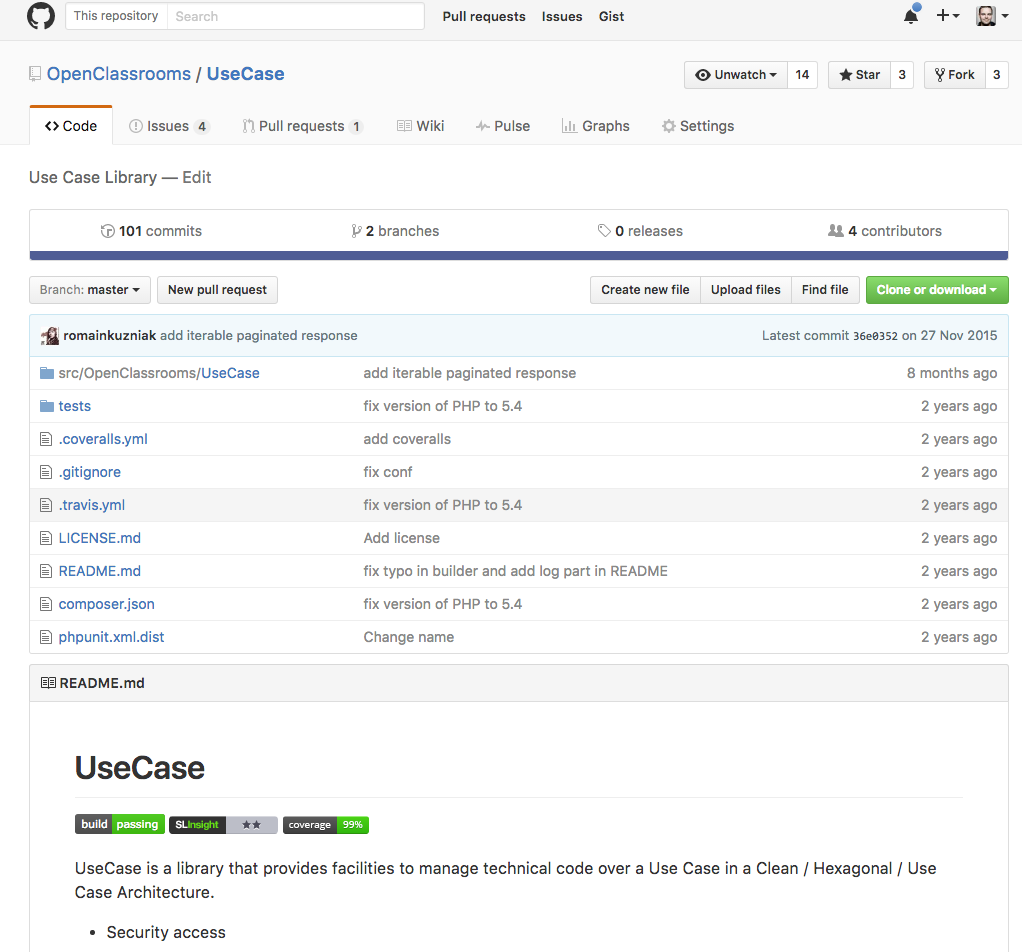Viewport: 1022px width, 952px height.
Task: Click the build passing badge
Action: click(x=120, y=824)
